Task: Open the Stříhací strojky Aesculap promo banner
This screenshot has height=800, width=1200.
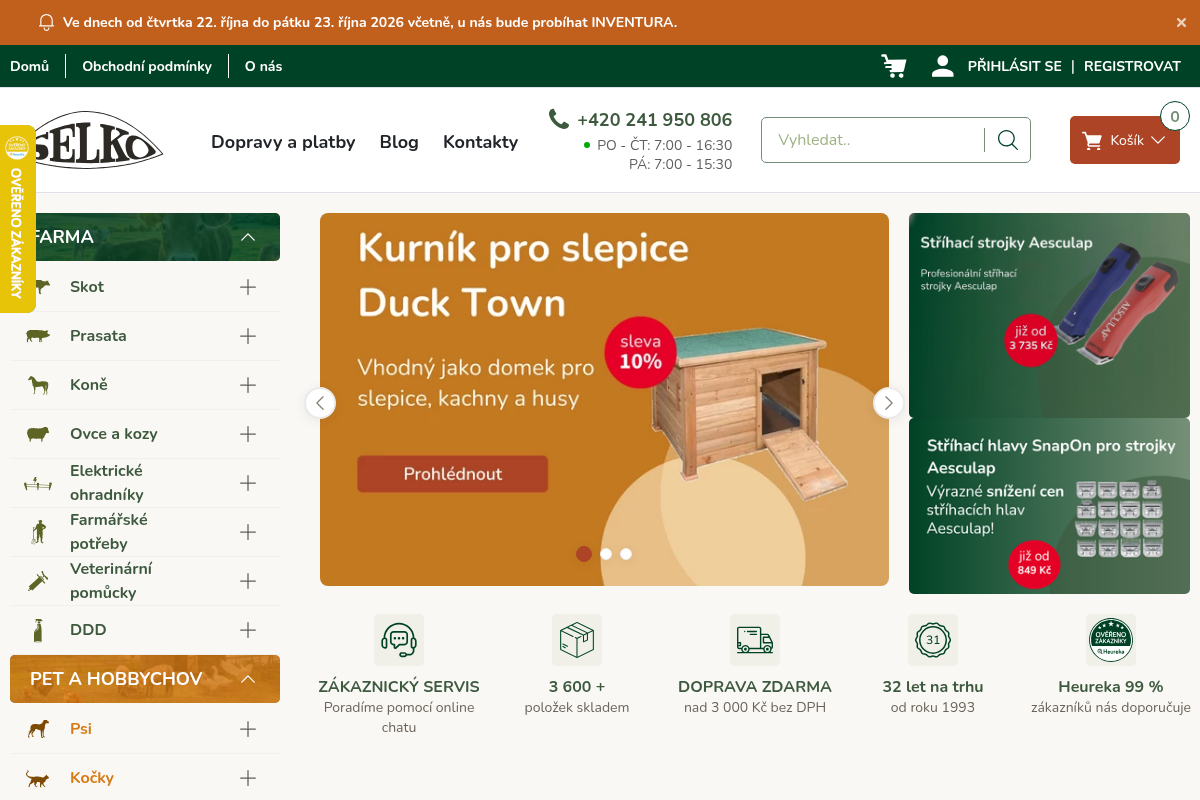Action: pyautogui.click(x=1049, y=315)
